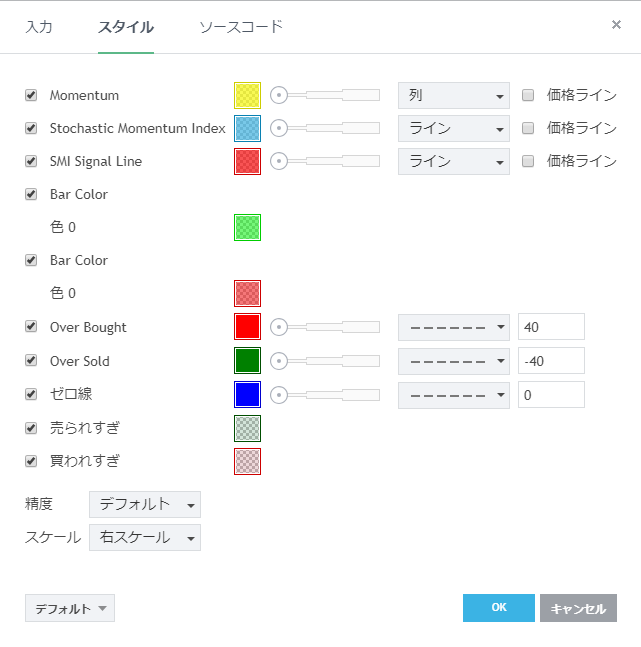Open the Over Bought red color picker
Viewport: 641px width, 647px height.
[x=247, y=327]
